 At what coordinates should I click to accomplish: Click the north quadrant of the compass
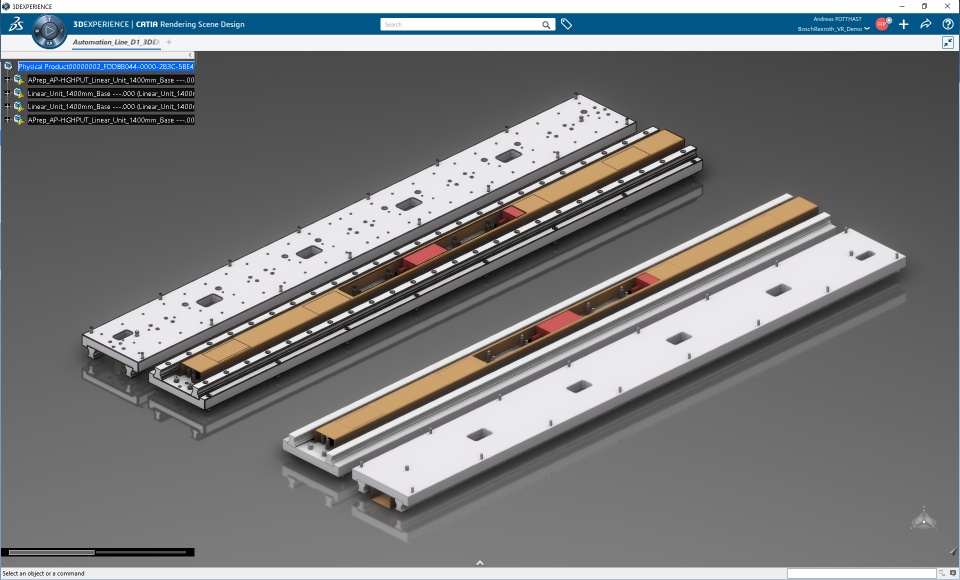(x=50, y=18)
